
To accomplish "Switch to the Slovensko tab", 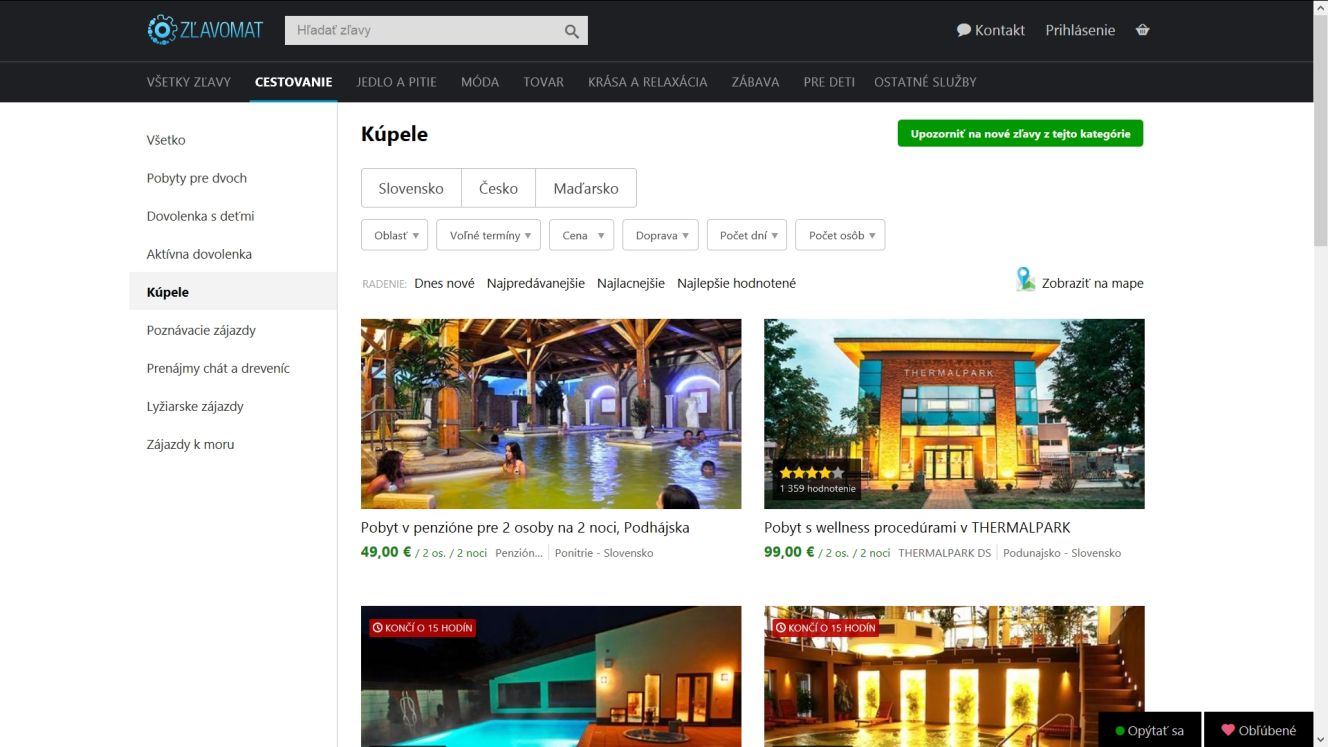I will pyautogui.click(x=411, y=188).
